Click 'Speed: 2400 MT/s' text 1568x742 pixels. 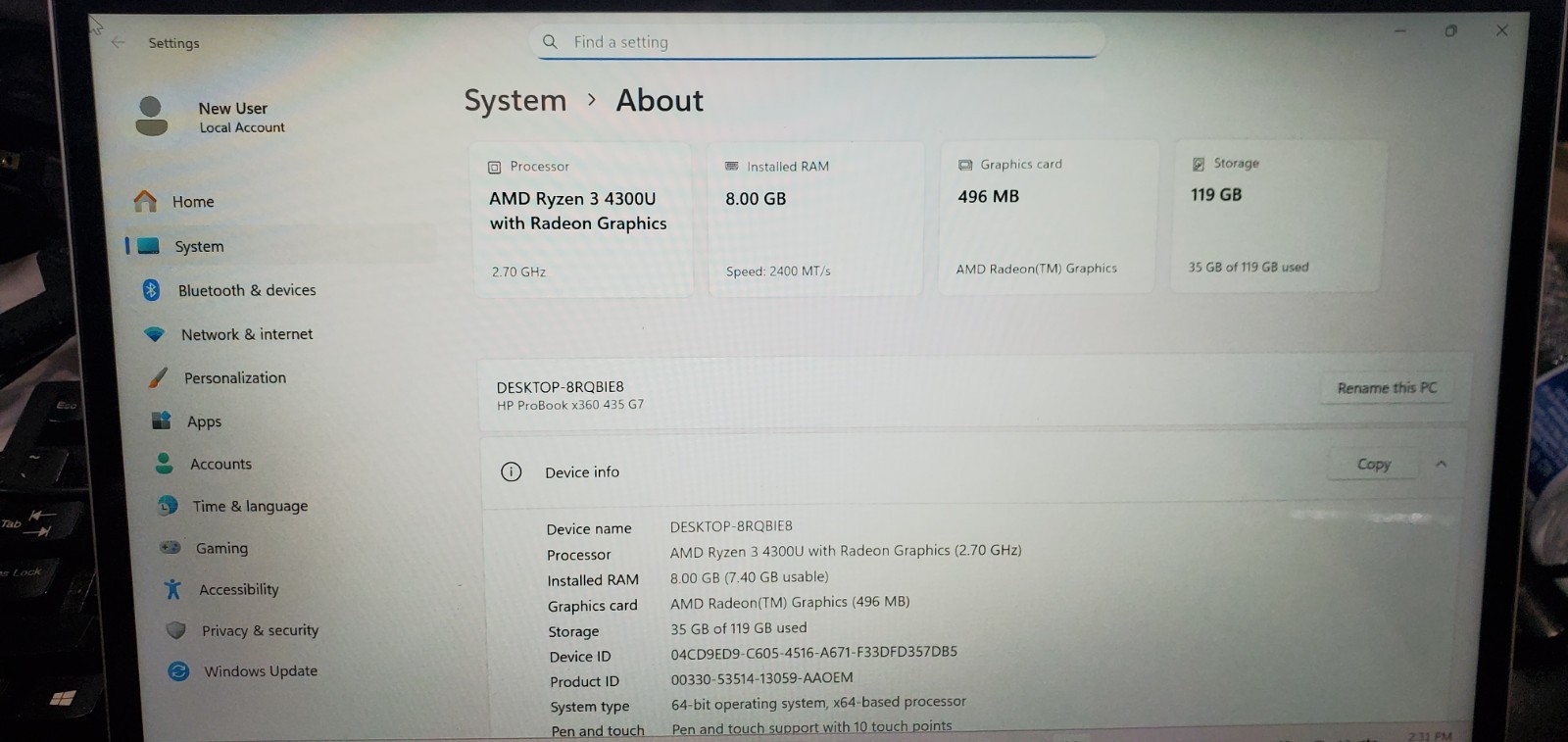[x=778, y=272]
